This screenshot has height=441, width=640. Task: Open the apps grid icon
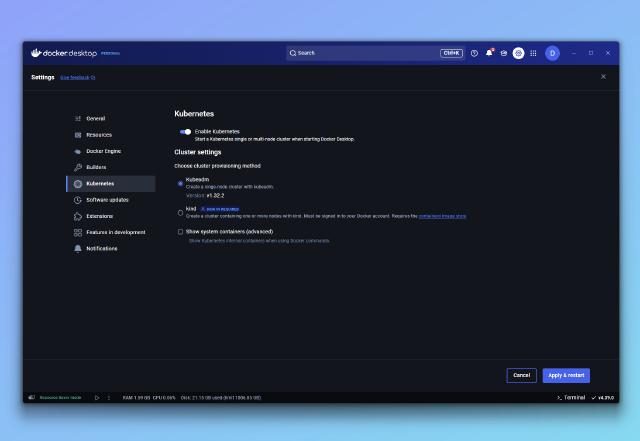point(533,53)
